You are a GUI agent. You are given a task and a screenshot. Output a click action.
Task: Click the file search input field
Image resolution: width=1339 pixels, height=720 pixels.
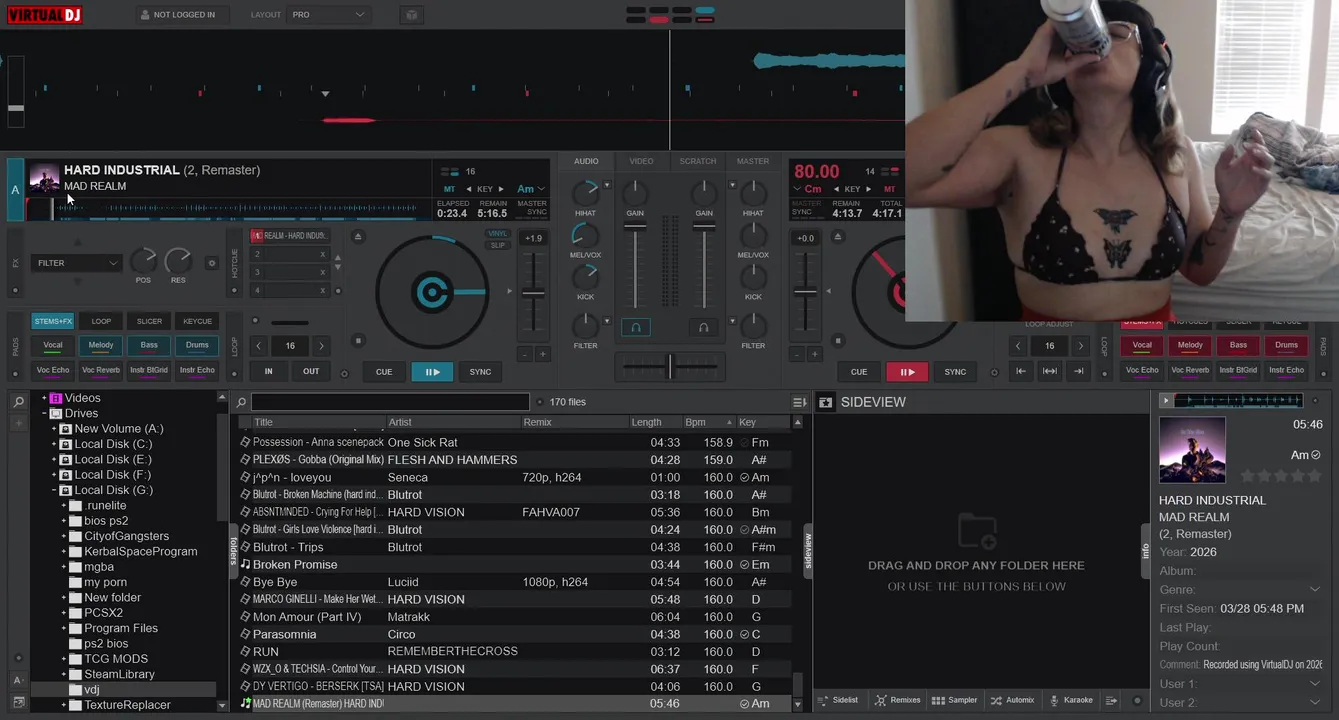tap(391, 402)
